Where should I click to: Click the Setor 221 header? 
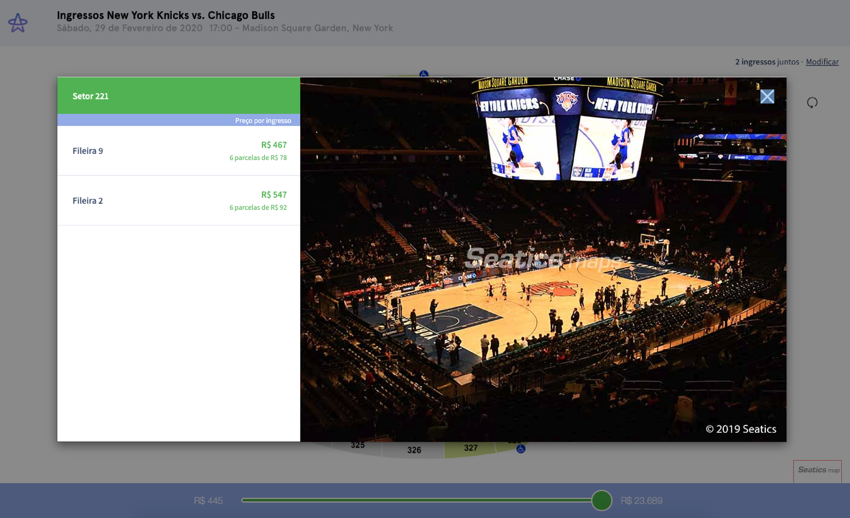click(x=178, y=96)
